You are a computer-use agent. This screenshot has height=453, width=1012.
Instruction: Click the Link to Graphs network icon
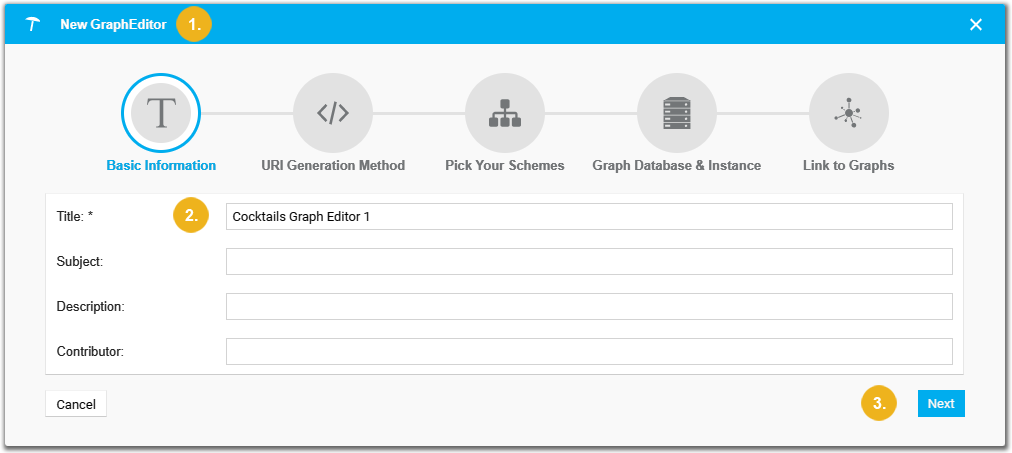pos(848,114)
